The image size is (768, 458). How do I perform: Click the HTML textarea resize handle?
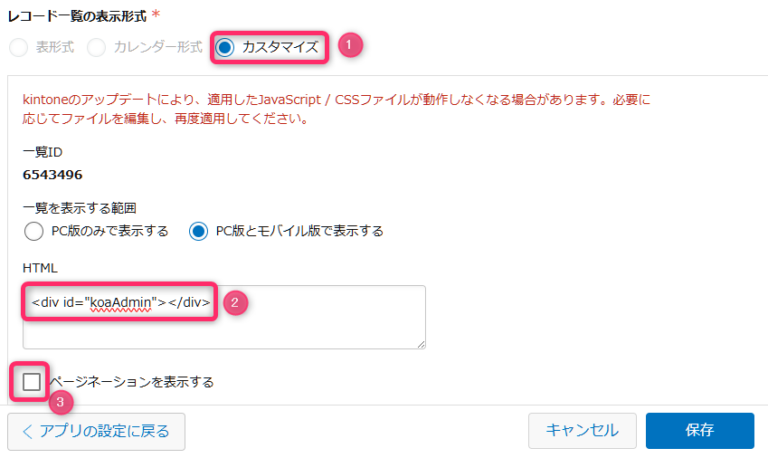[x=421, y=343]
